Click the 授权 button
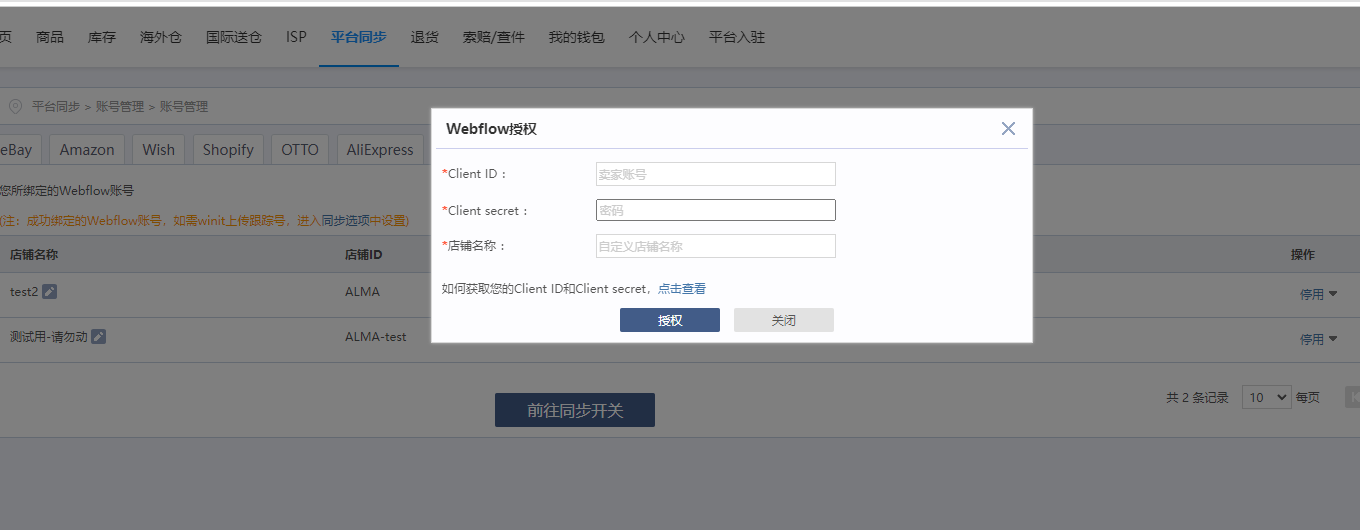Screen dimensions: 1360x530 (670, 320)
